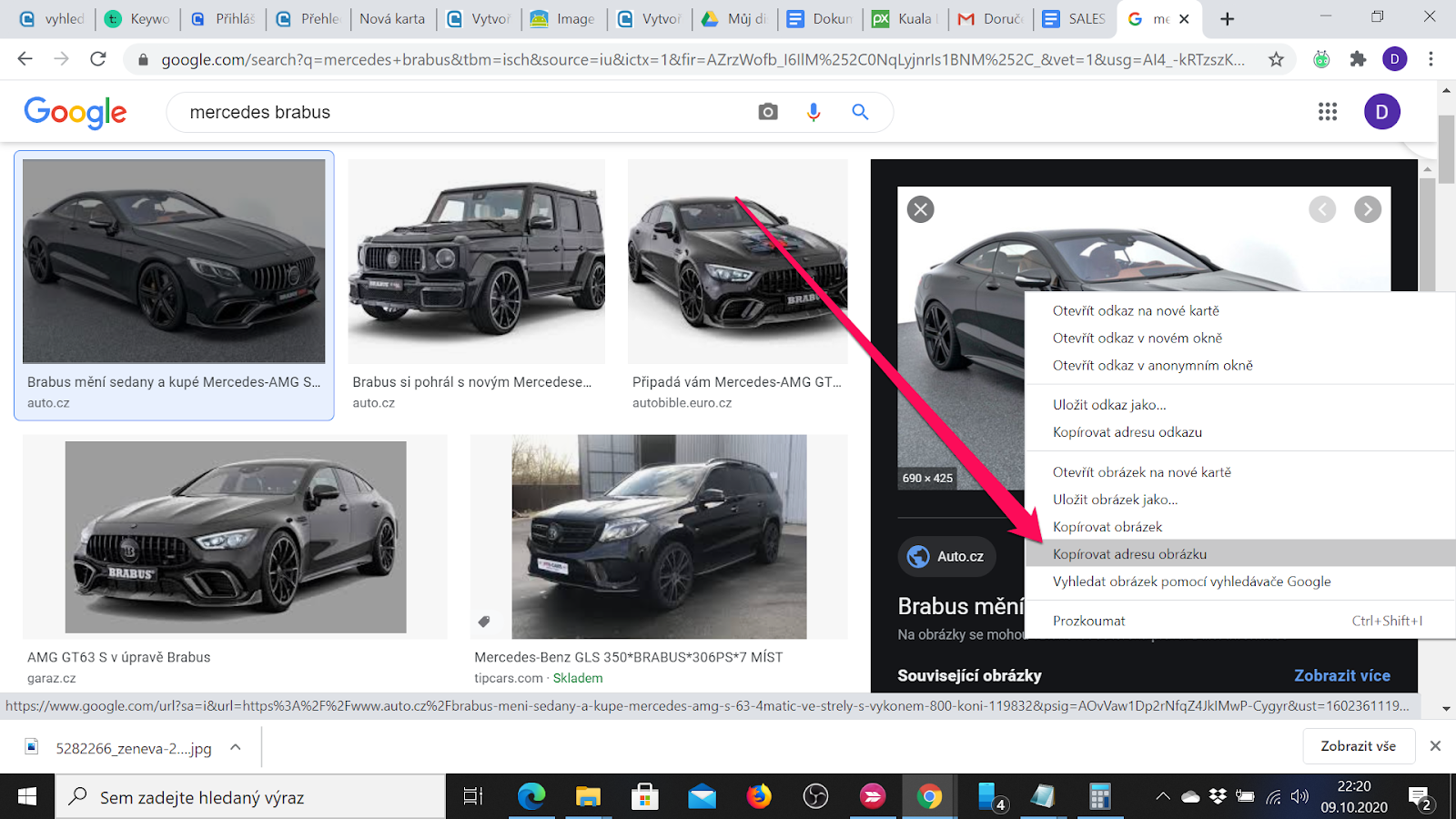
Task: Close the downloads bar
Action: (1435, 746)
